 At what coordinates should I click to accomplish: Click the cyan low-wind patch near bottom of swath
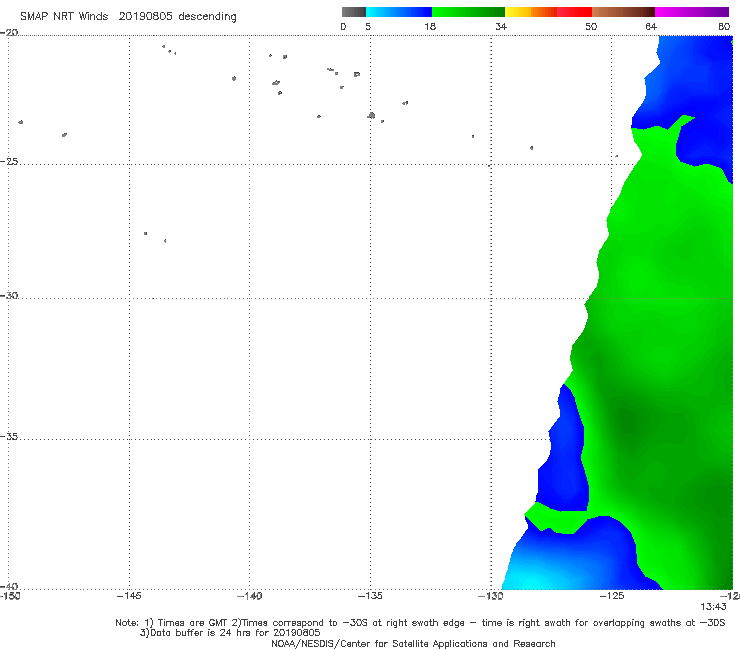(531, 578)
